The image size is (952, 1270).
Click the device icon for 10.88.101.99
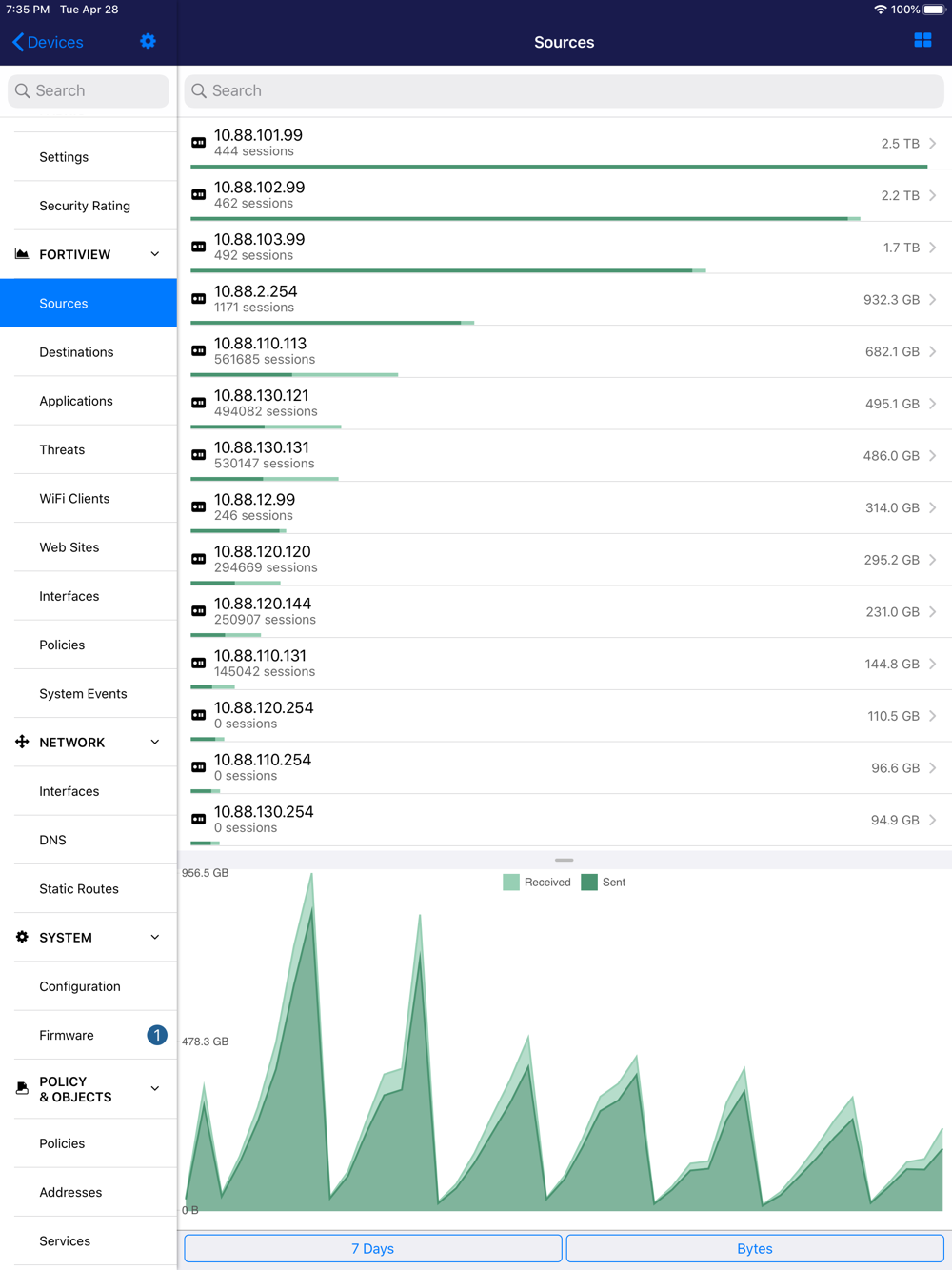pyautogui.click(x=199, y=143)
